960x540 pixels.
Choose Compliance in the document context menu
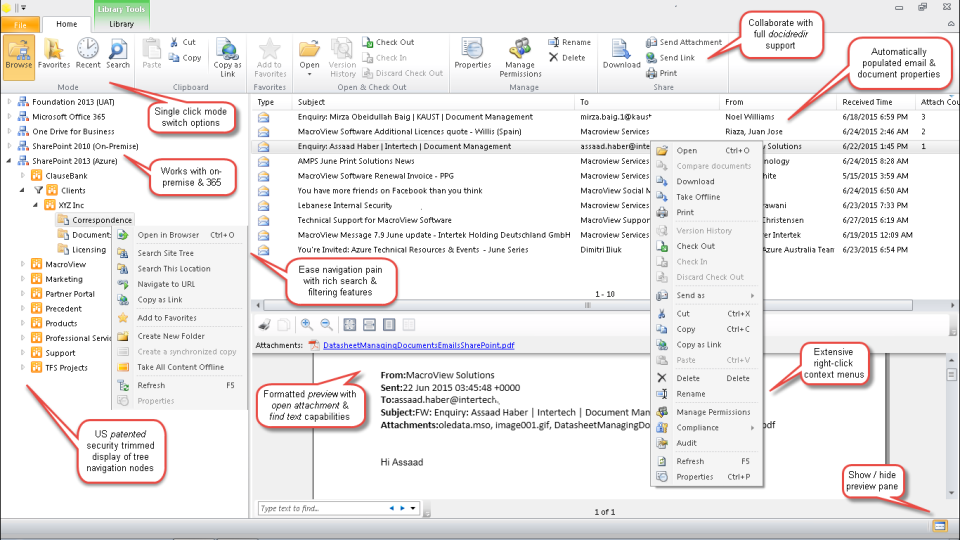pos(707,427)
